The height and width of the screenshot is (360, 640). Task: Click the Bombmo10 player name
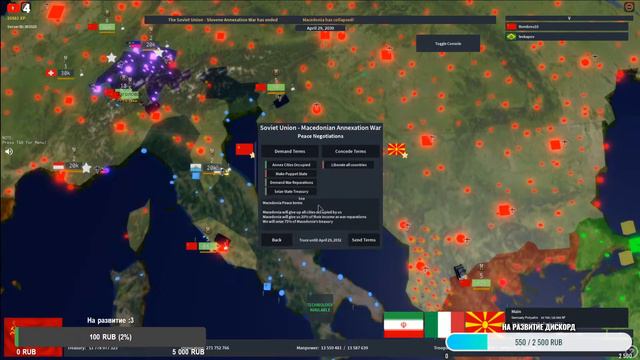click(528, 27)
